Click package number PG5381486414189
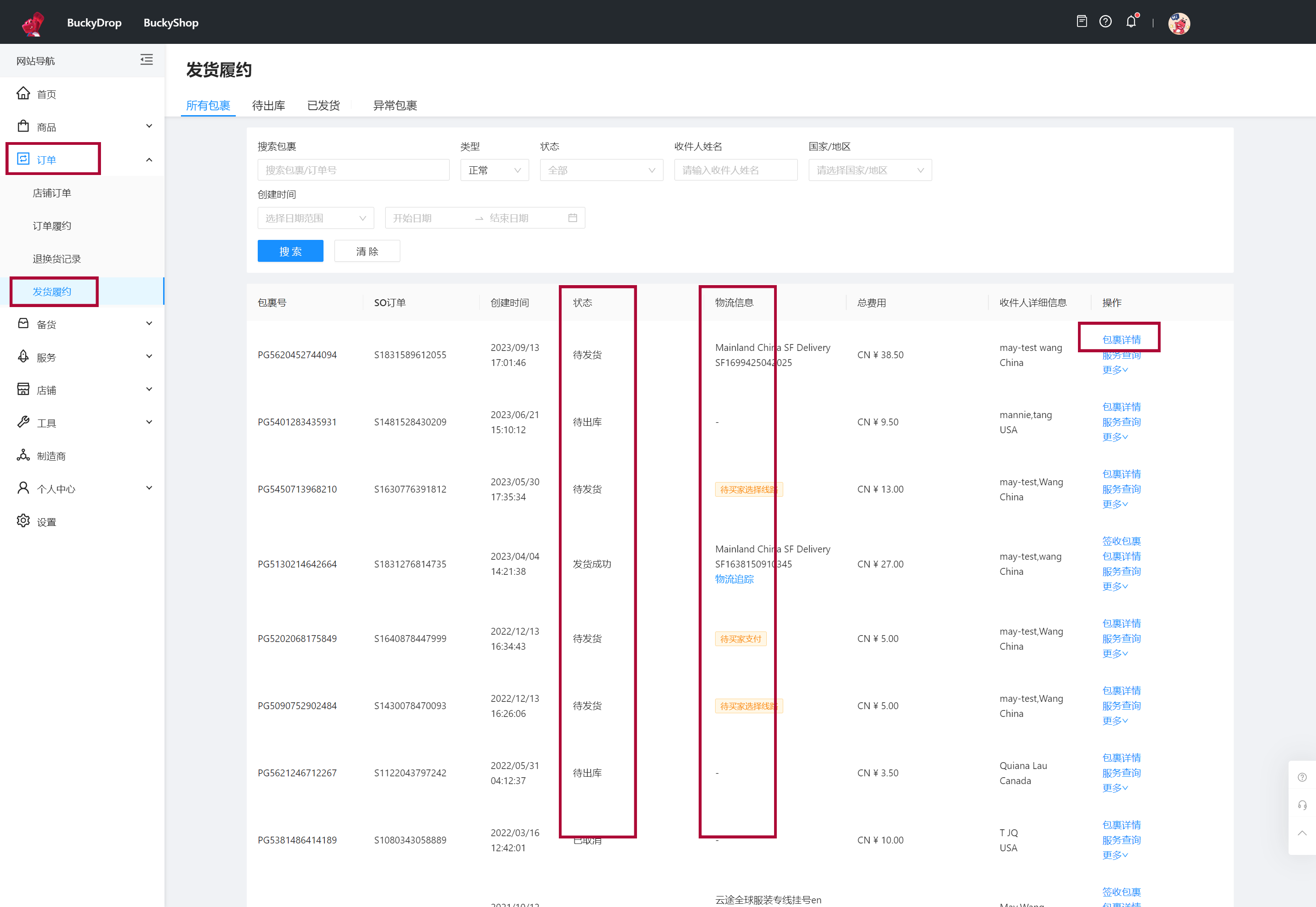 (297, 840)
